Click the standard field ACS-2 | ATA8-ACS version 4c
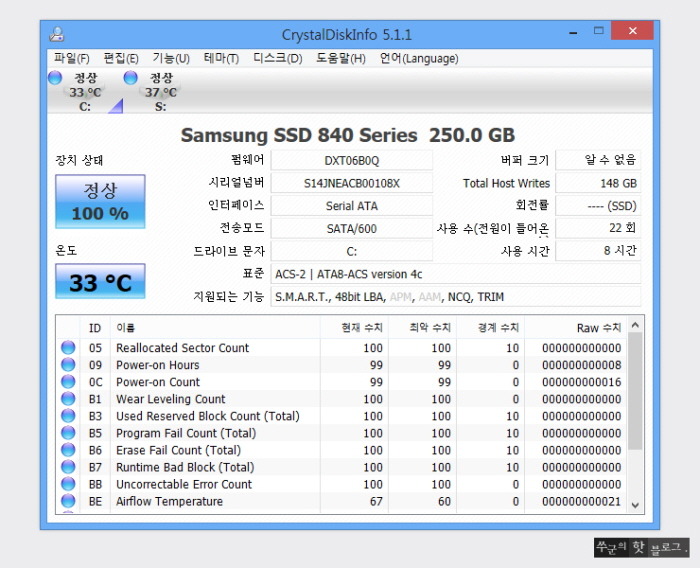Image resolution: width=700 pixels, height=568 pixels. coord(456,274)
